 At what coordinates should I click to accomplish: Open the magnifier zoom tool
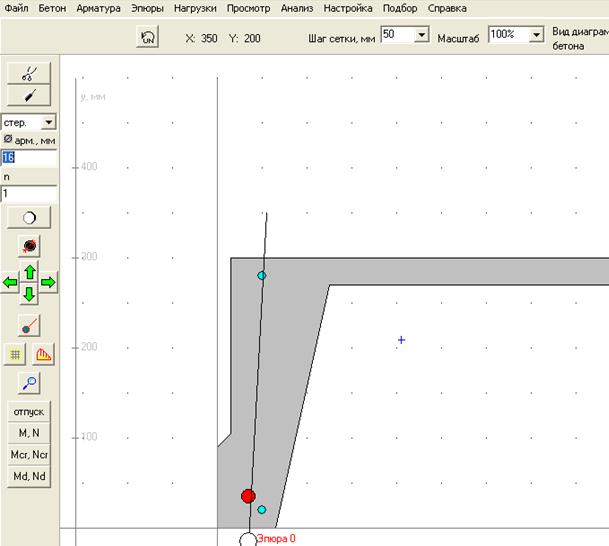29,381
